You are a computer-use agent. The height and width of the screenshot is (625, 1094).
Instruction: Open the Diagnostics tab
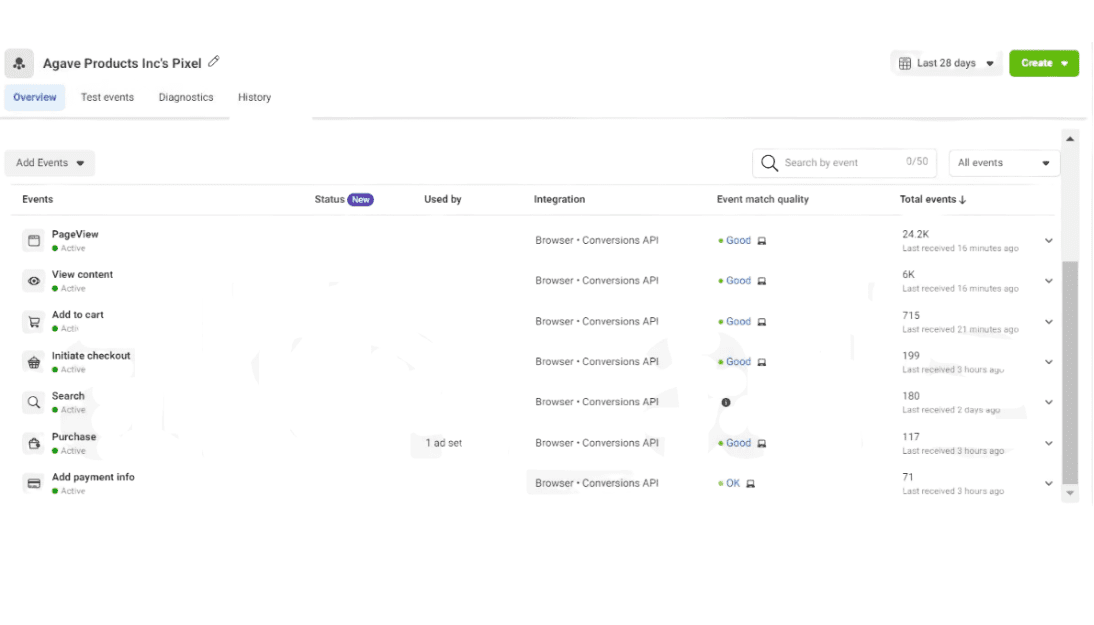coord(186,97)
